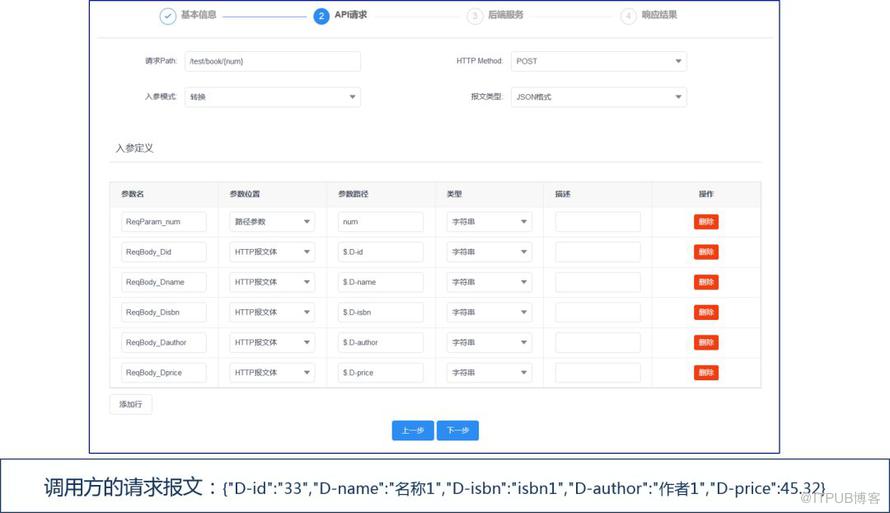Open the HTTP Method POST dropdown

(x=599, y=61)
